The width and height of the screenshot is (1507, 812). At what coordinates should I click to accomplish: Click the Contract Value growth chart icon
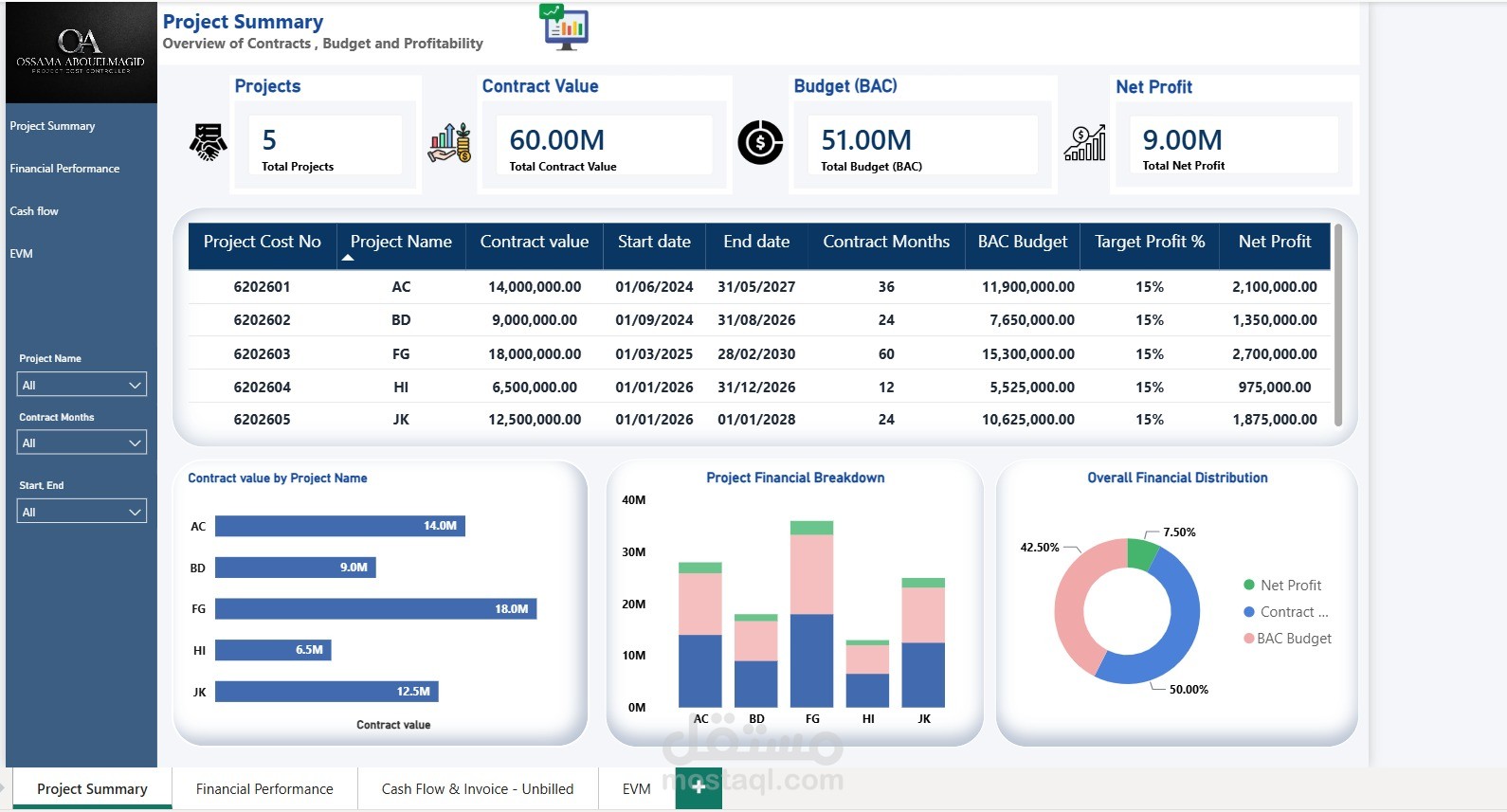pyautogui.click(x=450, y=142)
